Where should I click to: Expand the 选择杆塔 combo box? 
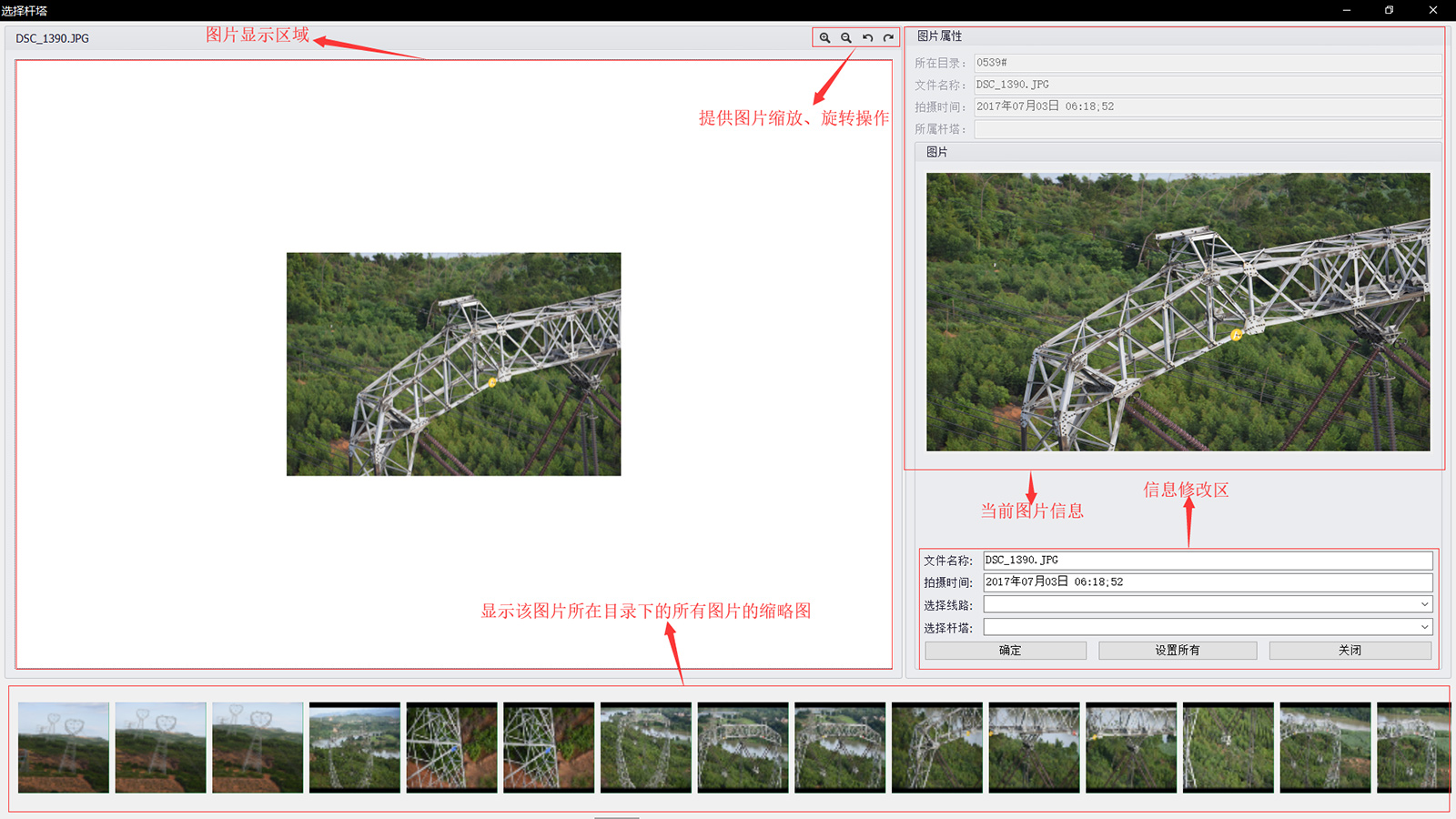pyautogui.click(x=1208, y=627)
